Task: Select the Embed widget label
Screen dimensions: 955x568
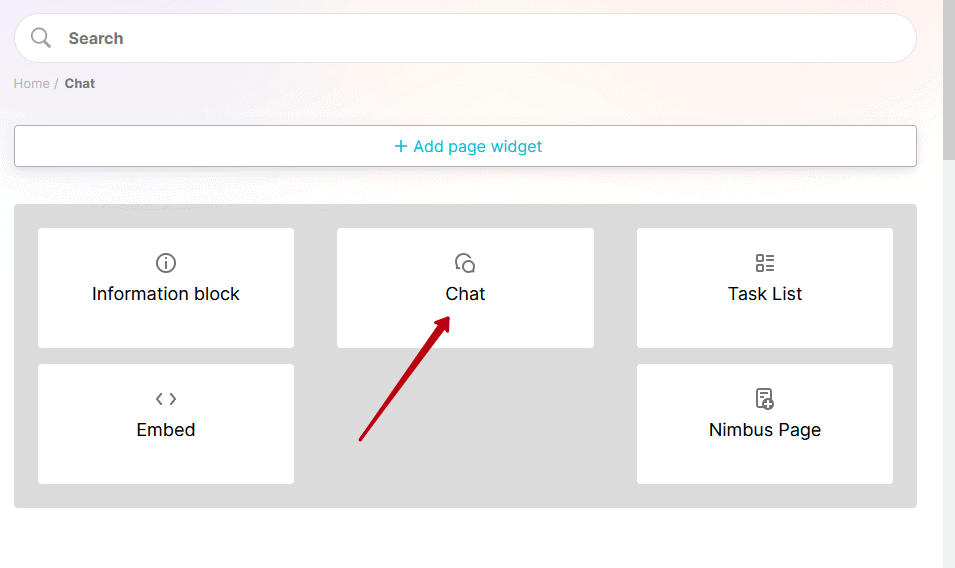Action: (x=166, y=430)
